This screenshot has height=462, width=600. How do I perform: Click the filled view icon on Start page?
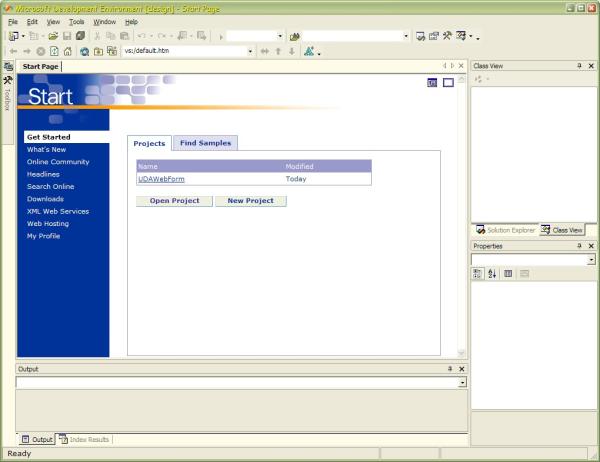click(x=432, y=83)
